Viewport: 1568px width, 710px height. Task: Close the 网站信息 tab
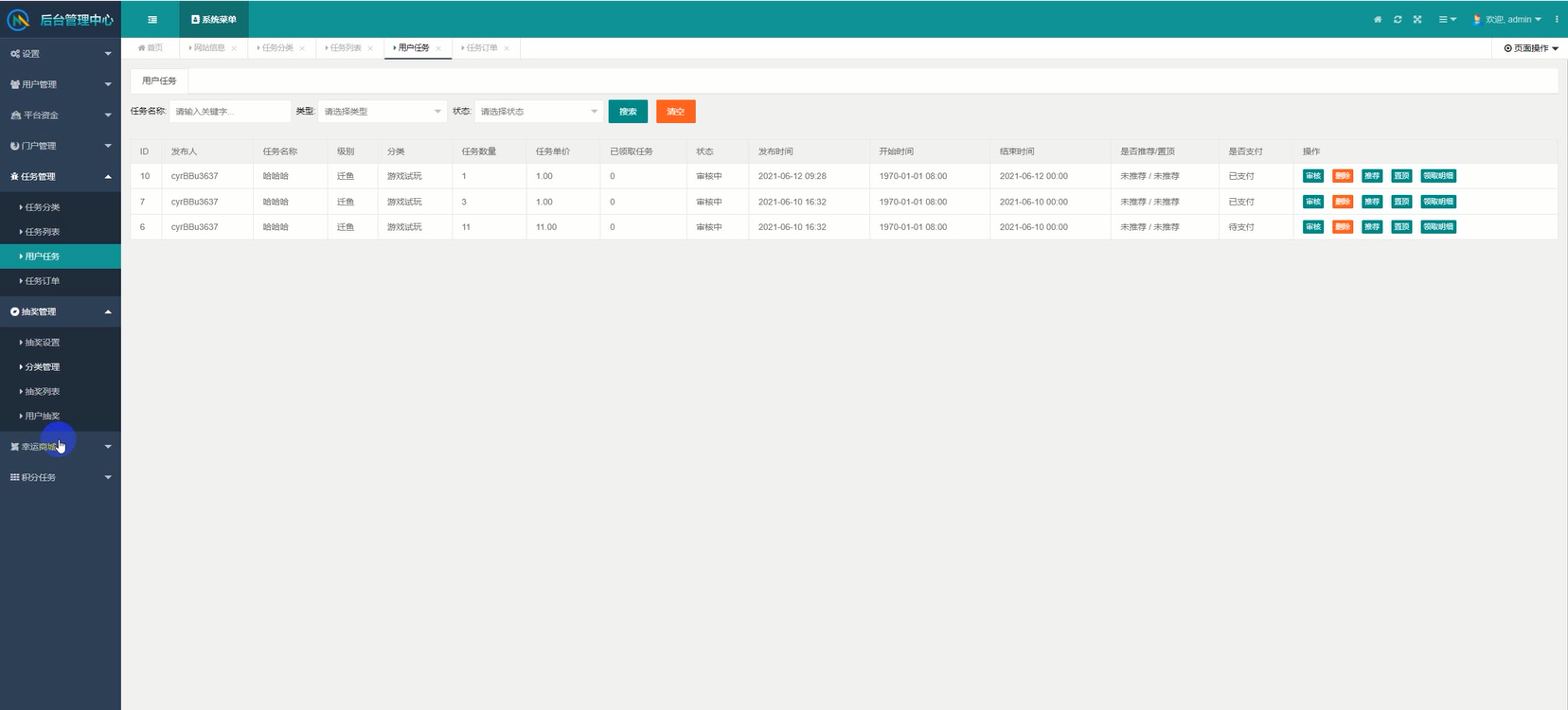point(234,48)
